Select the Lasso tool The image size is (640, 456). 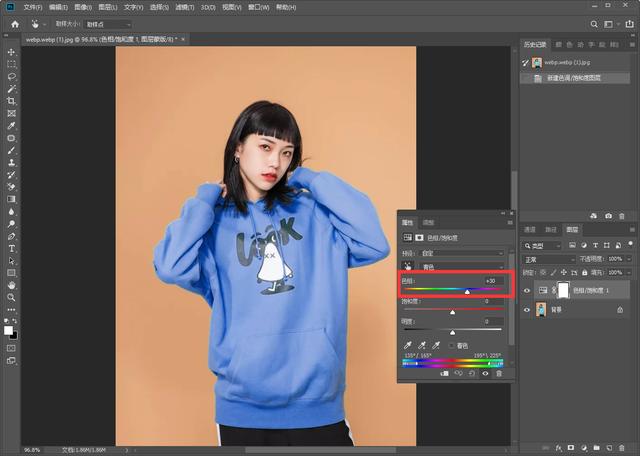click(x=11, y=77)
